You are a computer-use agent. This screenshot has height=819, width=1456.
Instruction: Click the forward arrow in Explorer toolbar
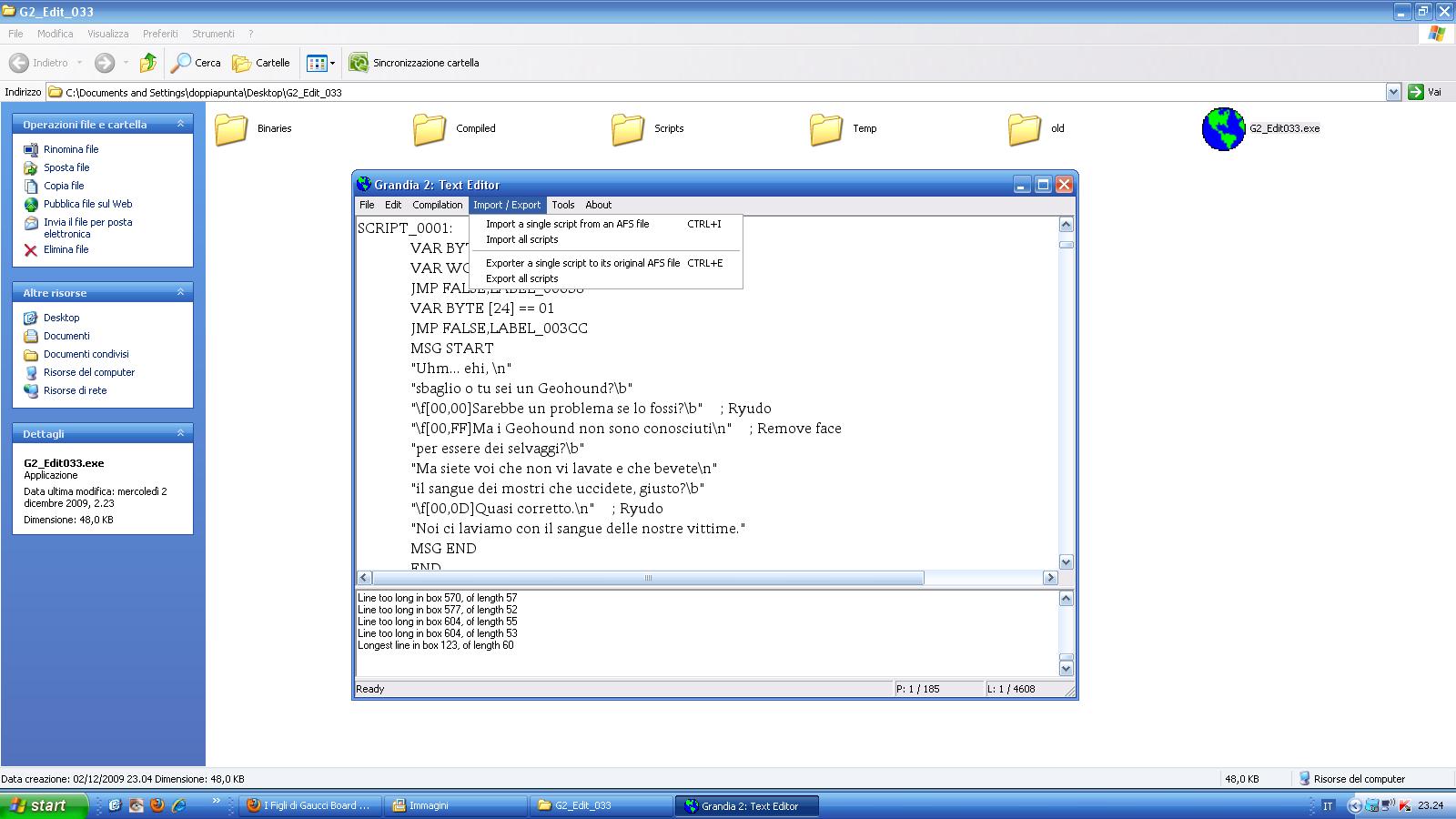[x=105, y=63]
